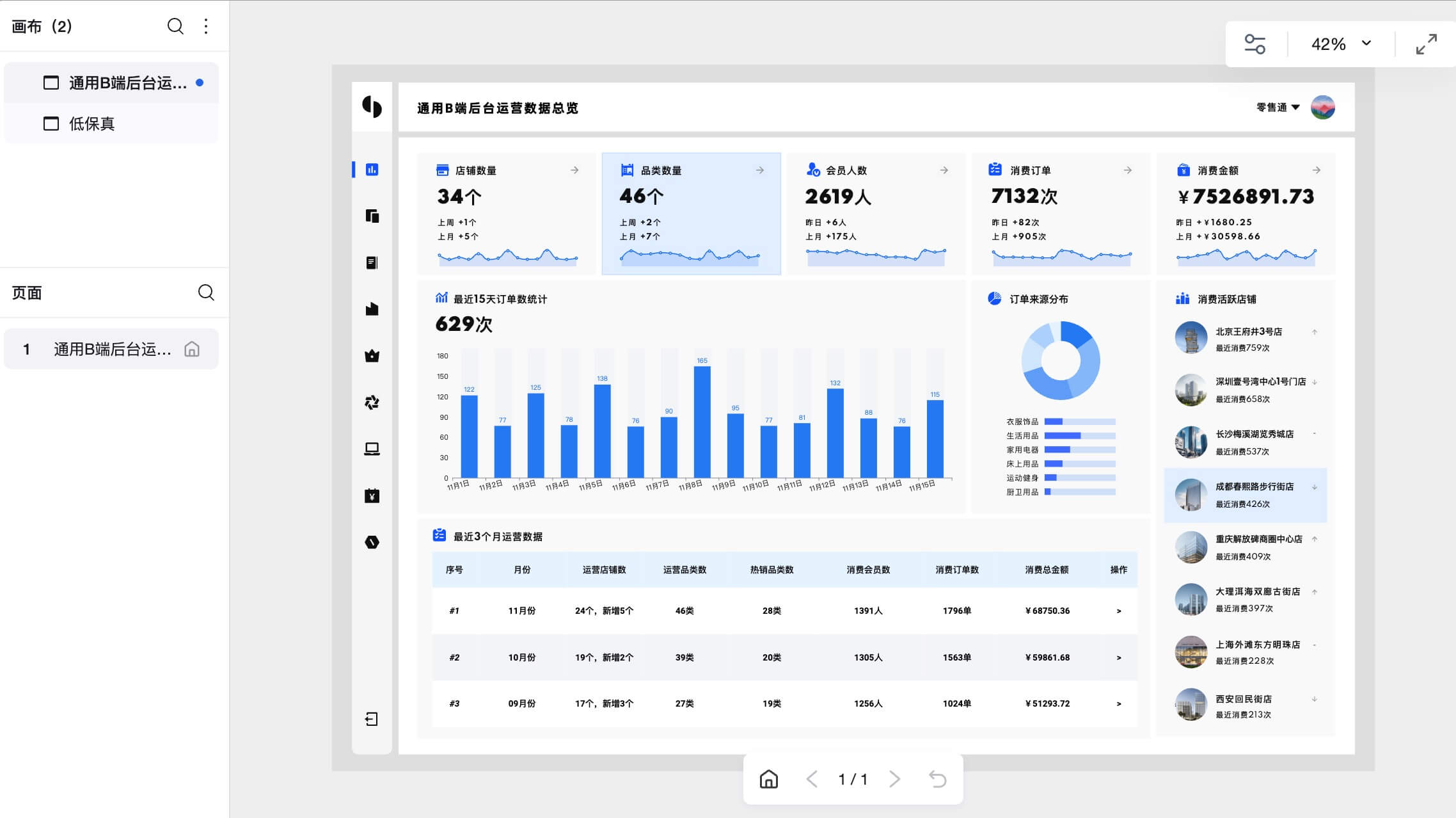The image size is (1456, 818).
Task: Click the pages section search icon
Action: (206, 293)
